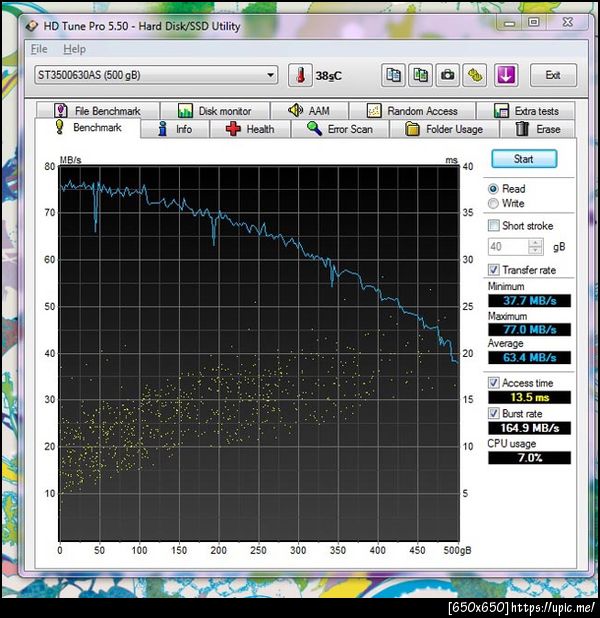This screenshot has width=600, height=618.
Task: Open the Erase tab
Action: 538,129
